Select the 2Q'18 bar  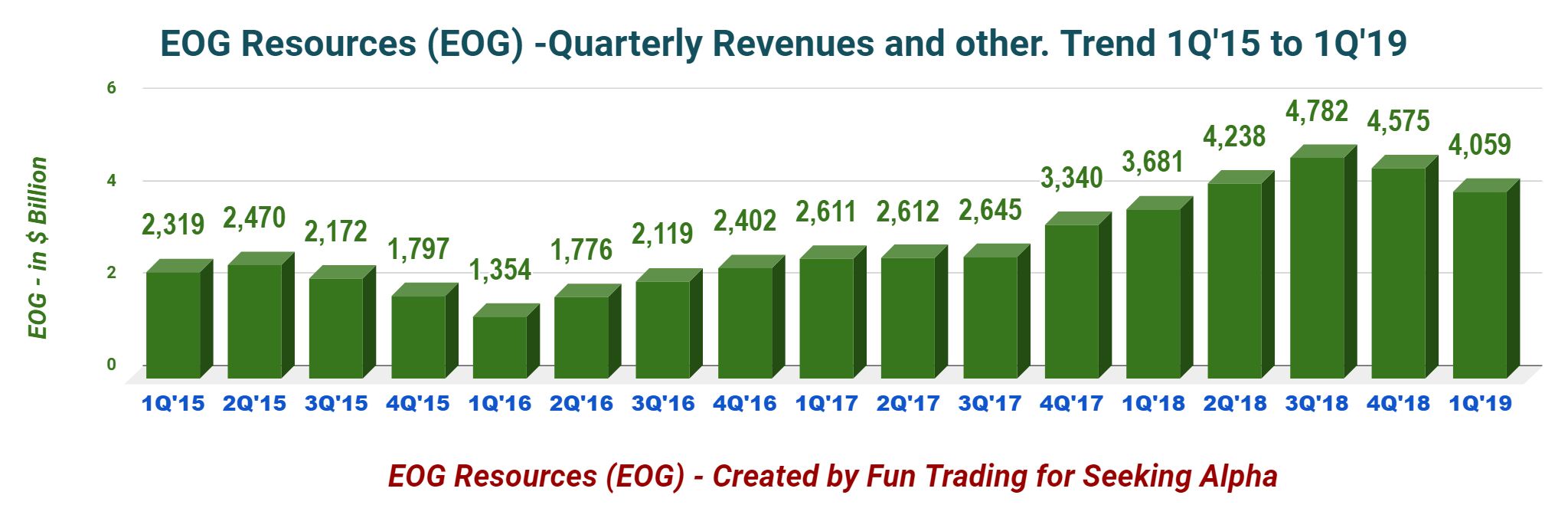(1241, 274)
